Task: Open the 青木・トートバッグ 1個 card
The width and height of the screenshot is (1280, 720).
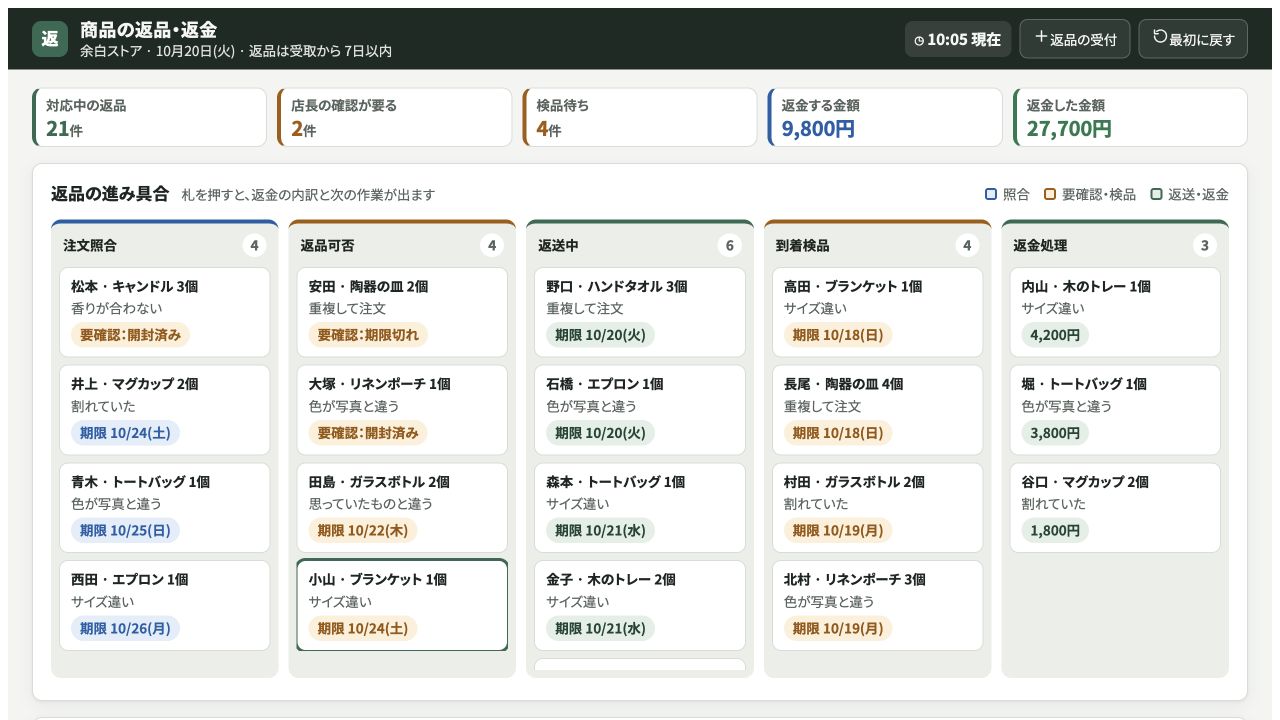Action: 165,508
